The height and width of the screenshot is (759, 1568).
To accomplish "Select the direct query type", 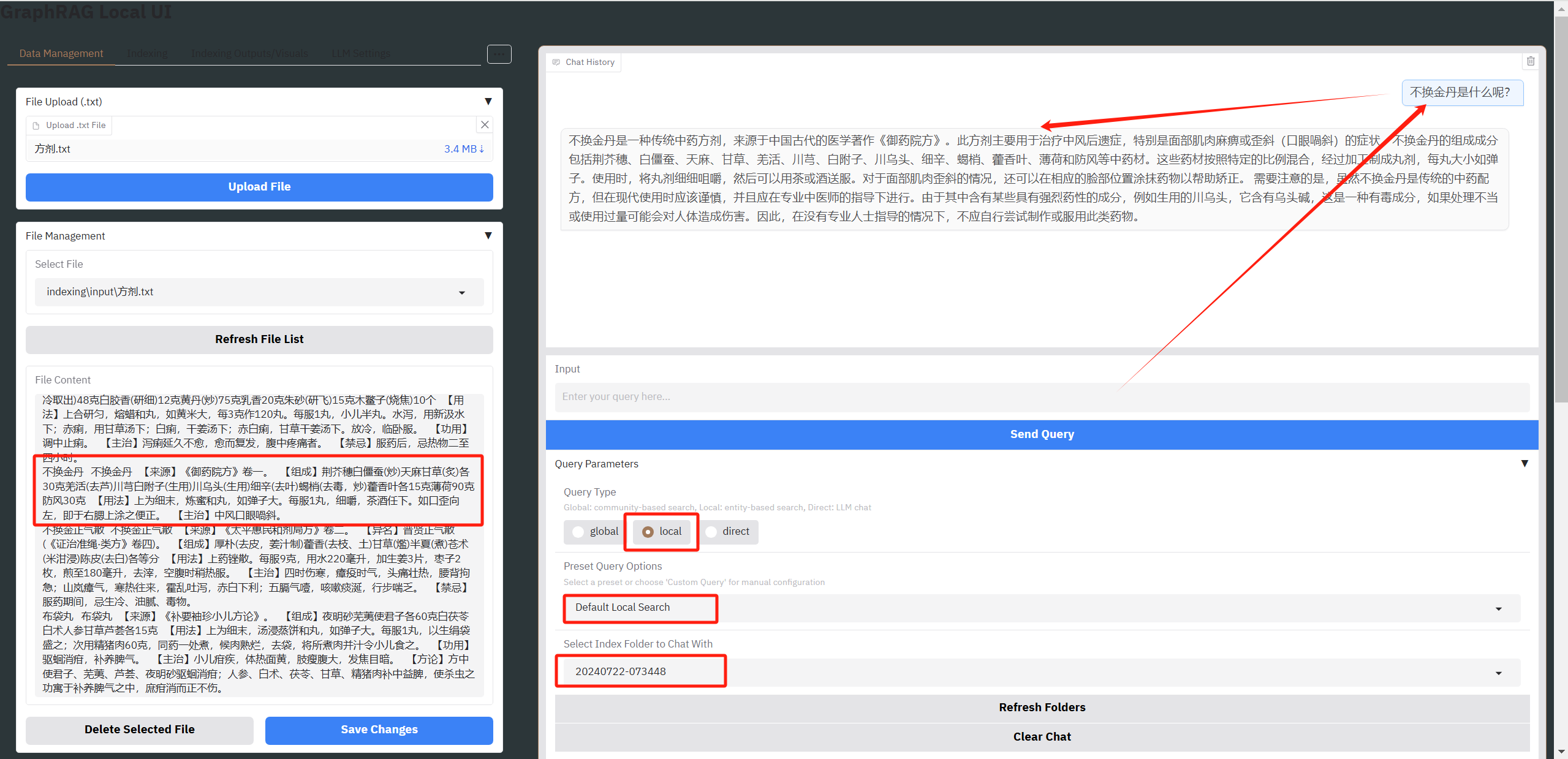I will tap(711, 532).
